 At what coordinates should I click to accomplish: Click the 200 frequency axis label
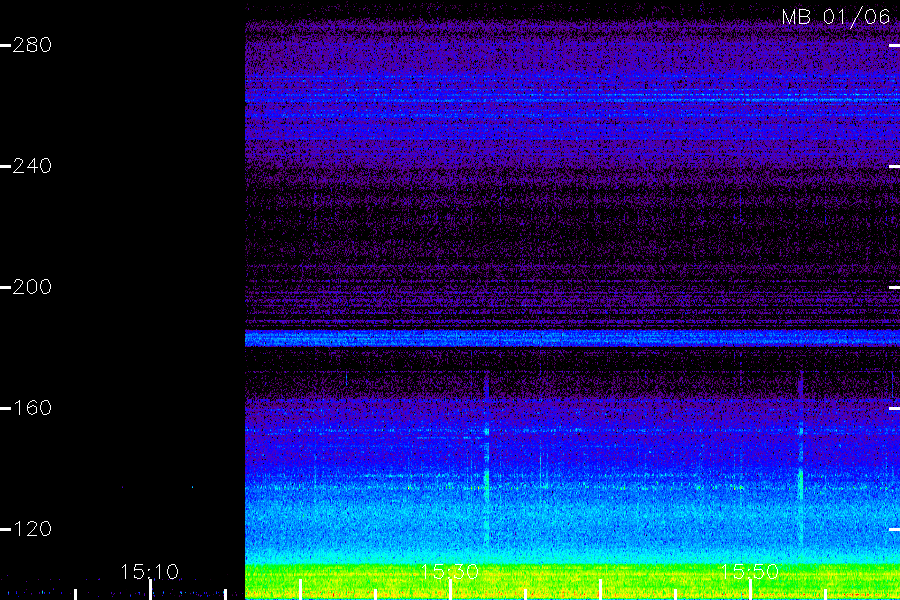pos(32,287)
